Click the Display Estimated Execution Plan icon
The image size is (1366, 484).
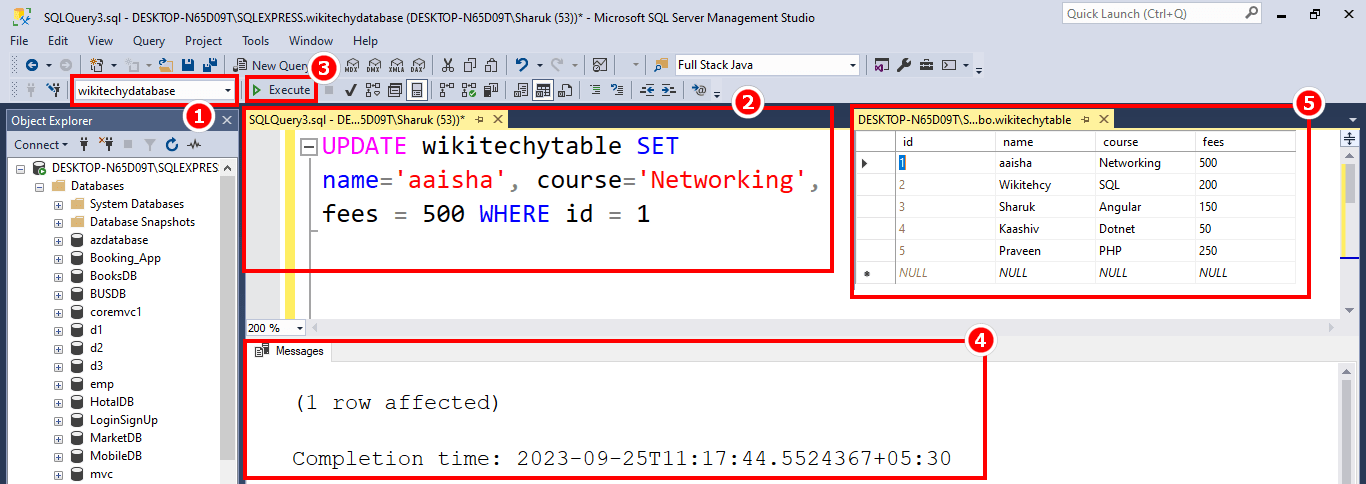[373, 90]
